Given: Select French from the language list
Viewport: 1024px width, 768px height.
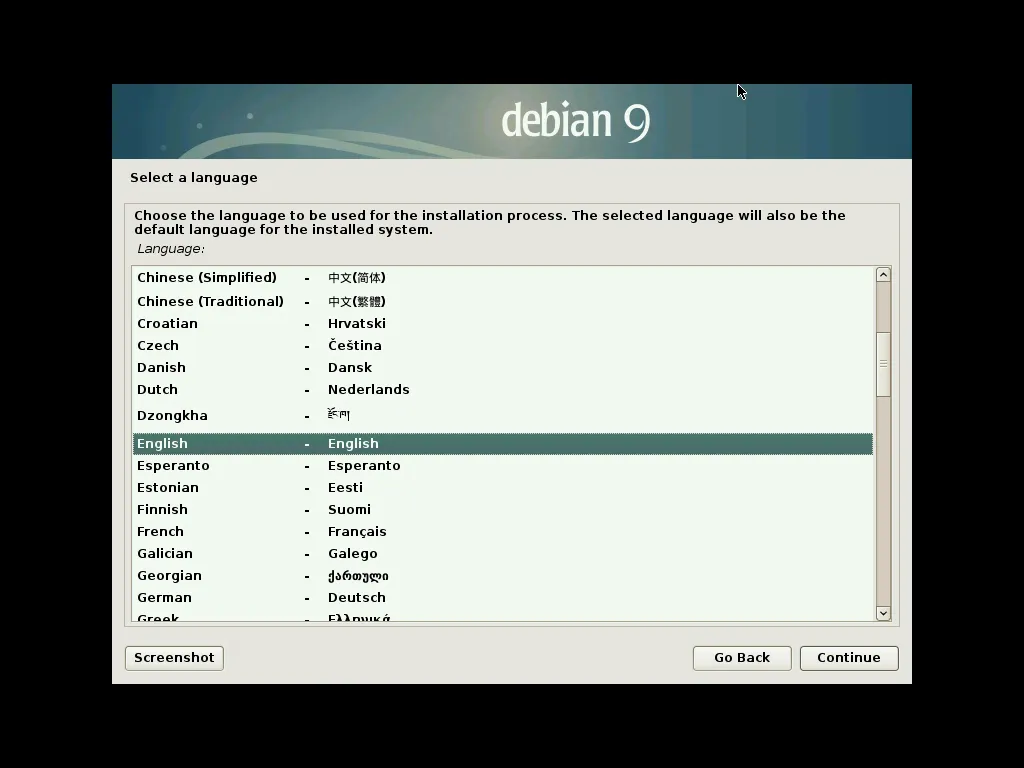Looking at the screenshot, I should coord(503,532).
